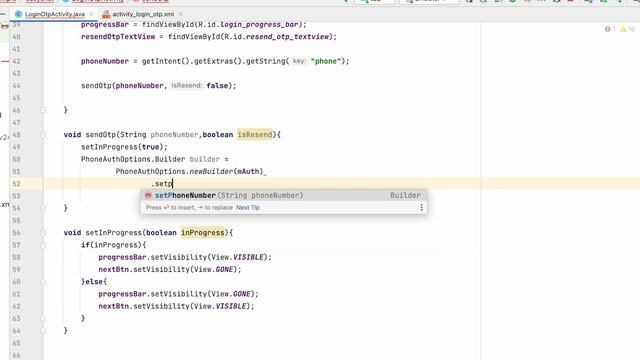This screenshot has height=360, width=640.
Task: Close the activity_login_otp.xml tab
Action: click(x=180, y=14)
